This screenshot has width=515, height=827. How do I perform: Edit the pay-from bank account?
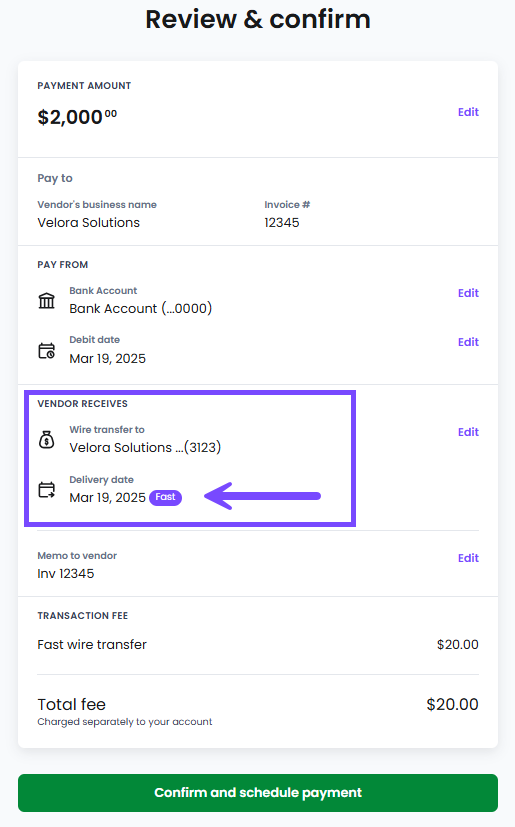[468, 293]
